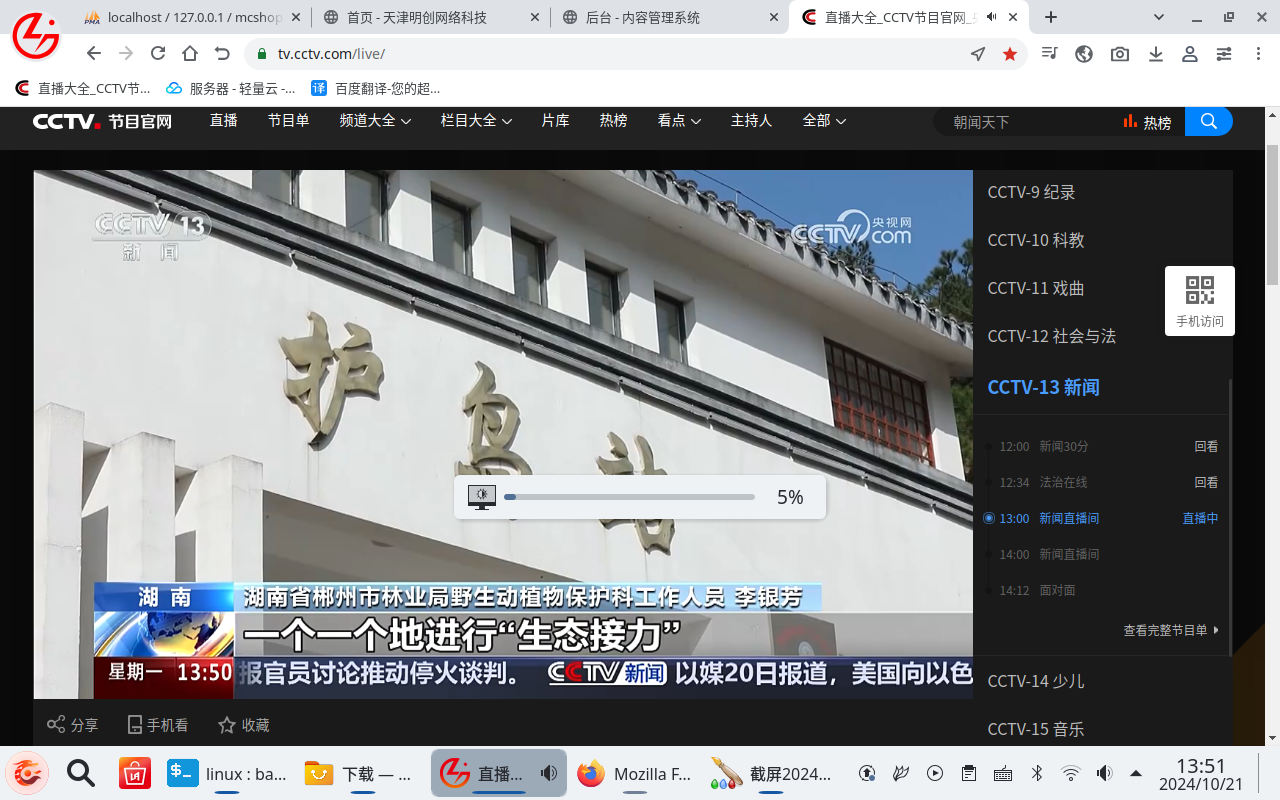Open the 节目单 nav item
Screen dimensions: 1280x800
pos(288,121)
